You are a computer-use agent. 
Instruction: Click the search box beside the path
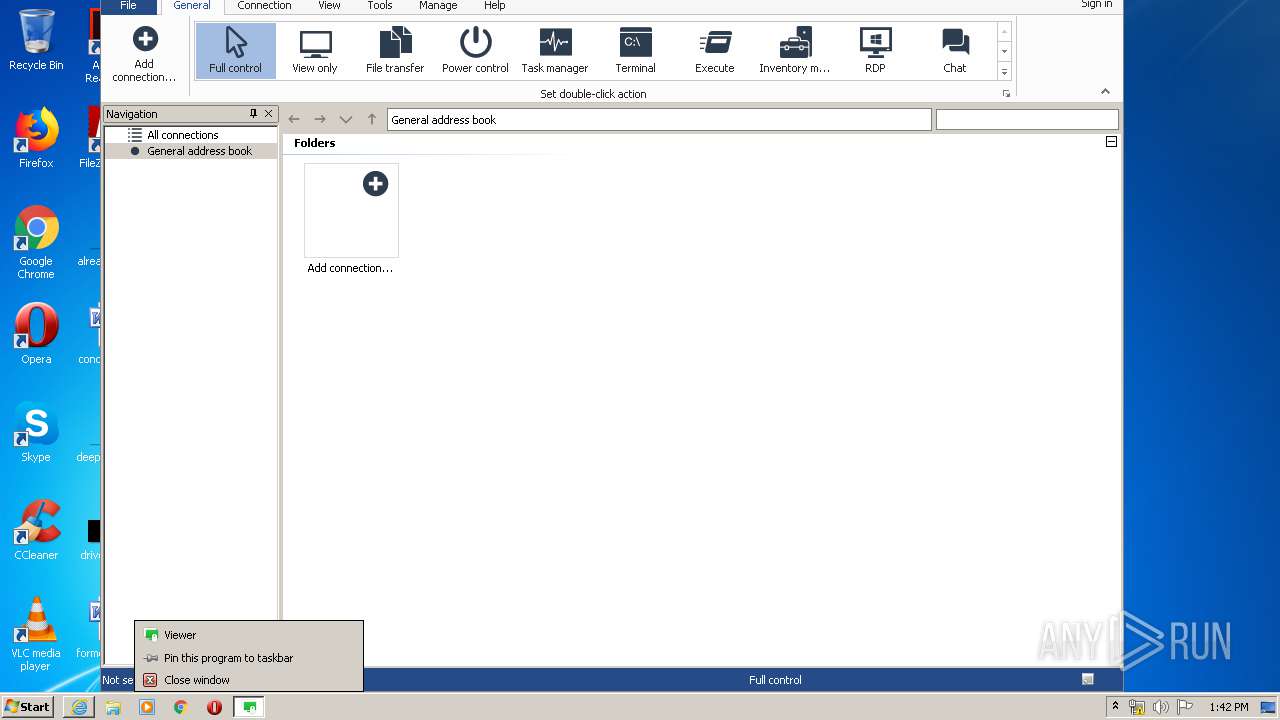pos(1027,120)
